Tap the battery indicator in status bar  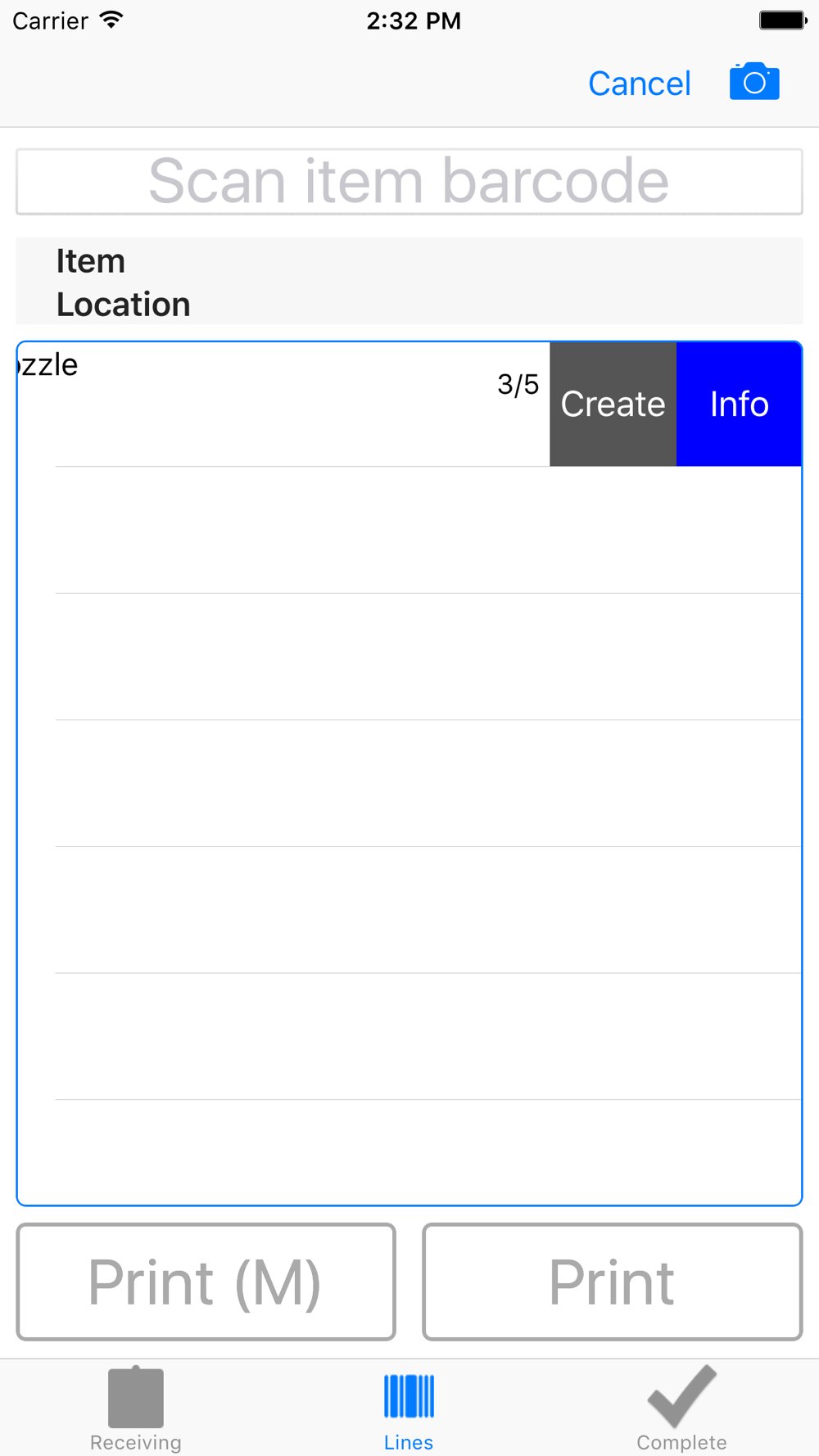click(x=783, y=20)
